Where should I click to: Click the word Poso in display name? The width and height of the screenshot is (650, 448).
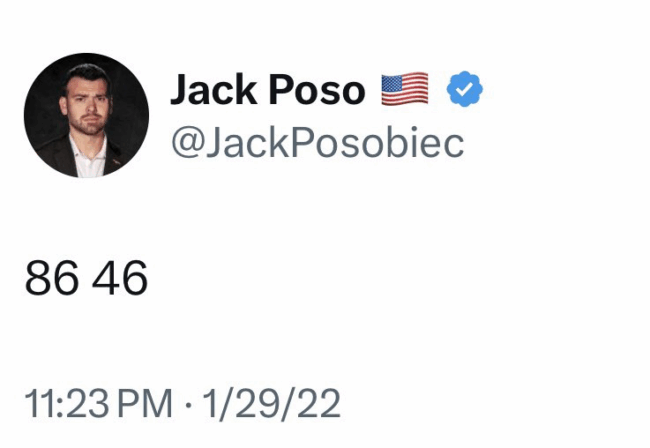pos(317,90)
